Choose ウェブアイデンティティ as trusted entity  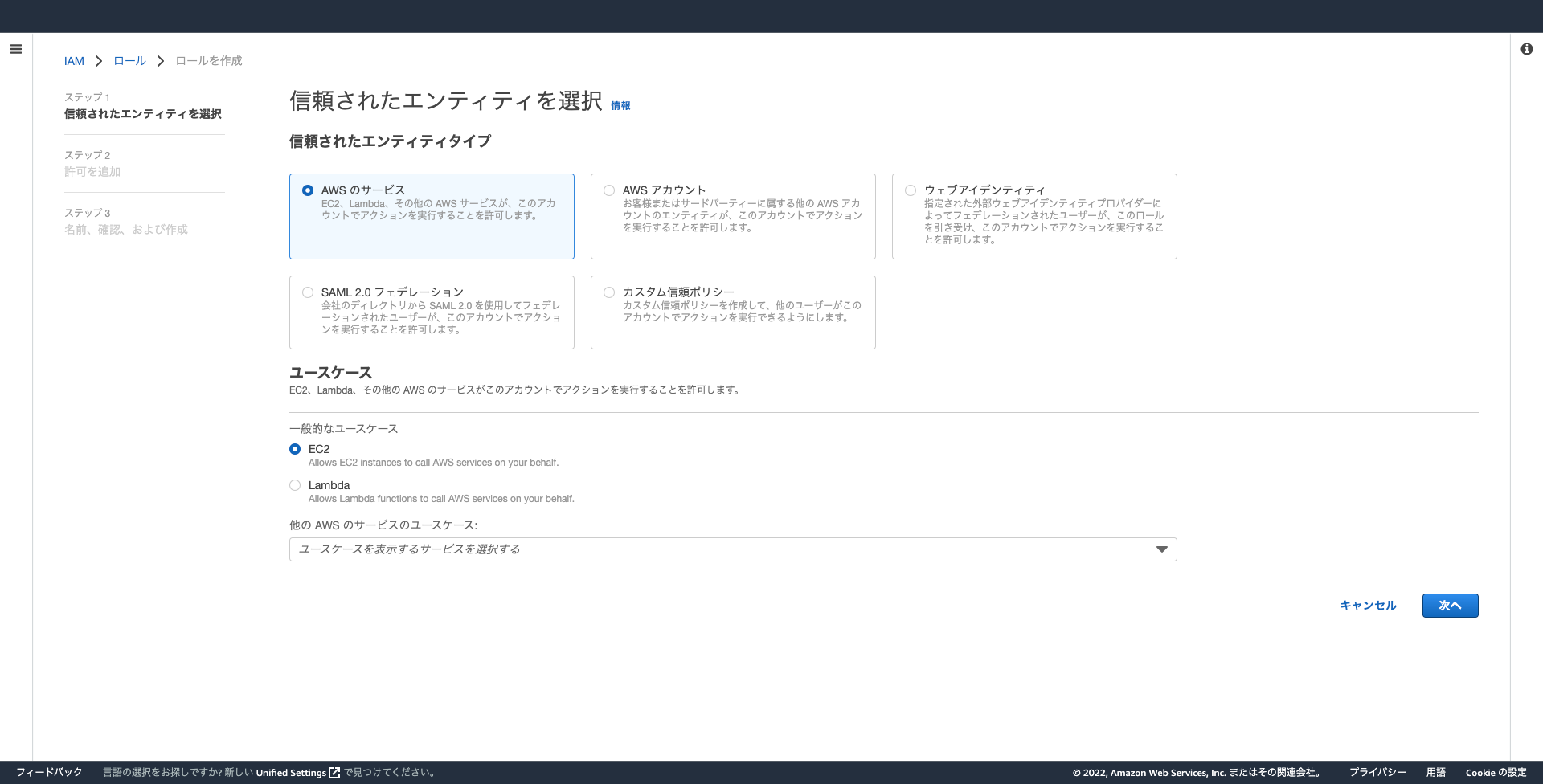pos(910,190)
